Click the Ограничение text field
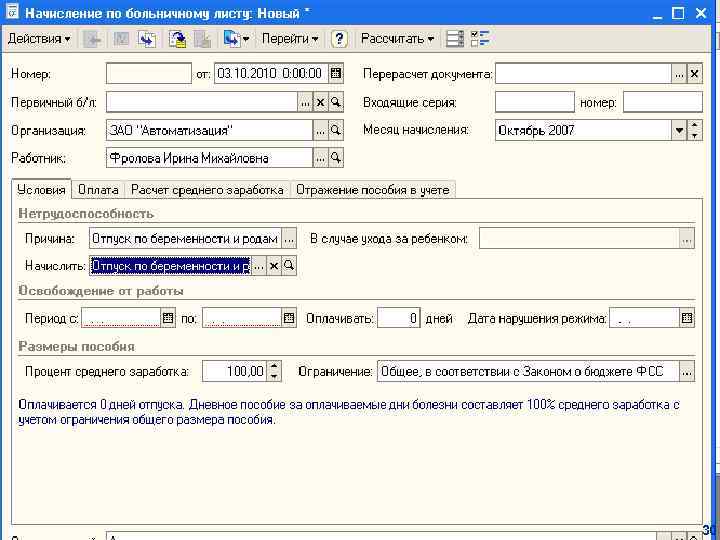The height and width of the screenshot is (540, 720). click(528, 371)
